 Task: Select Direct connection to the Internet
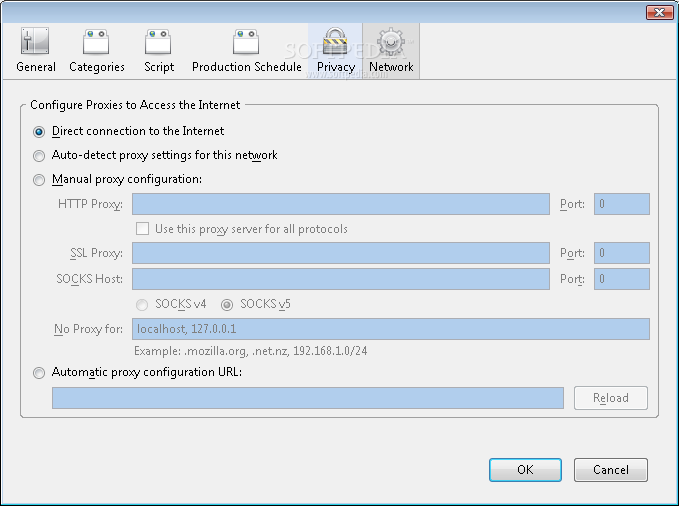[39, 132]
